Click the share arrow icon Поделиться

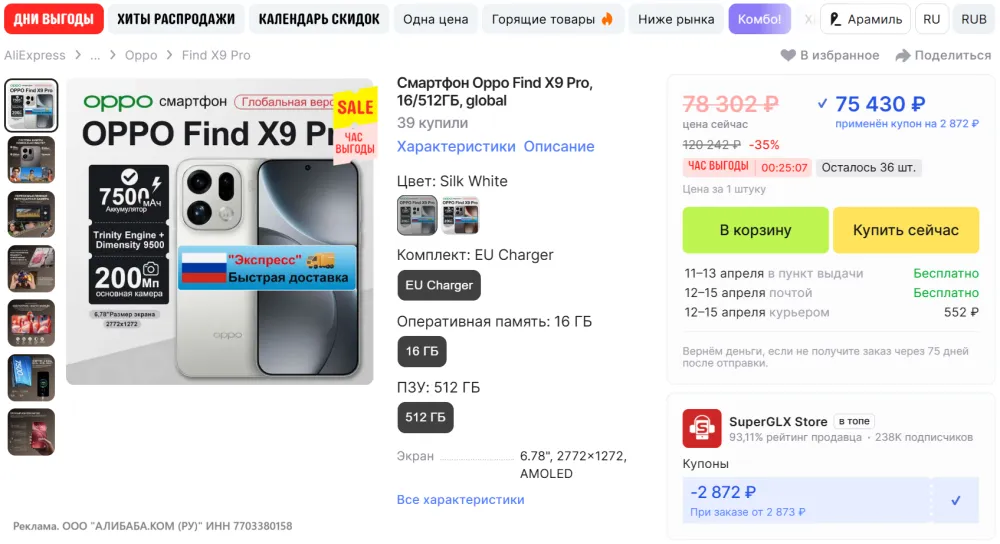pyautogui.click(x=902, y=55)
